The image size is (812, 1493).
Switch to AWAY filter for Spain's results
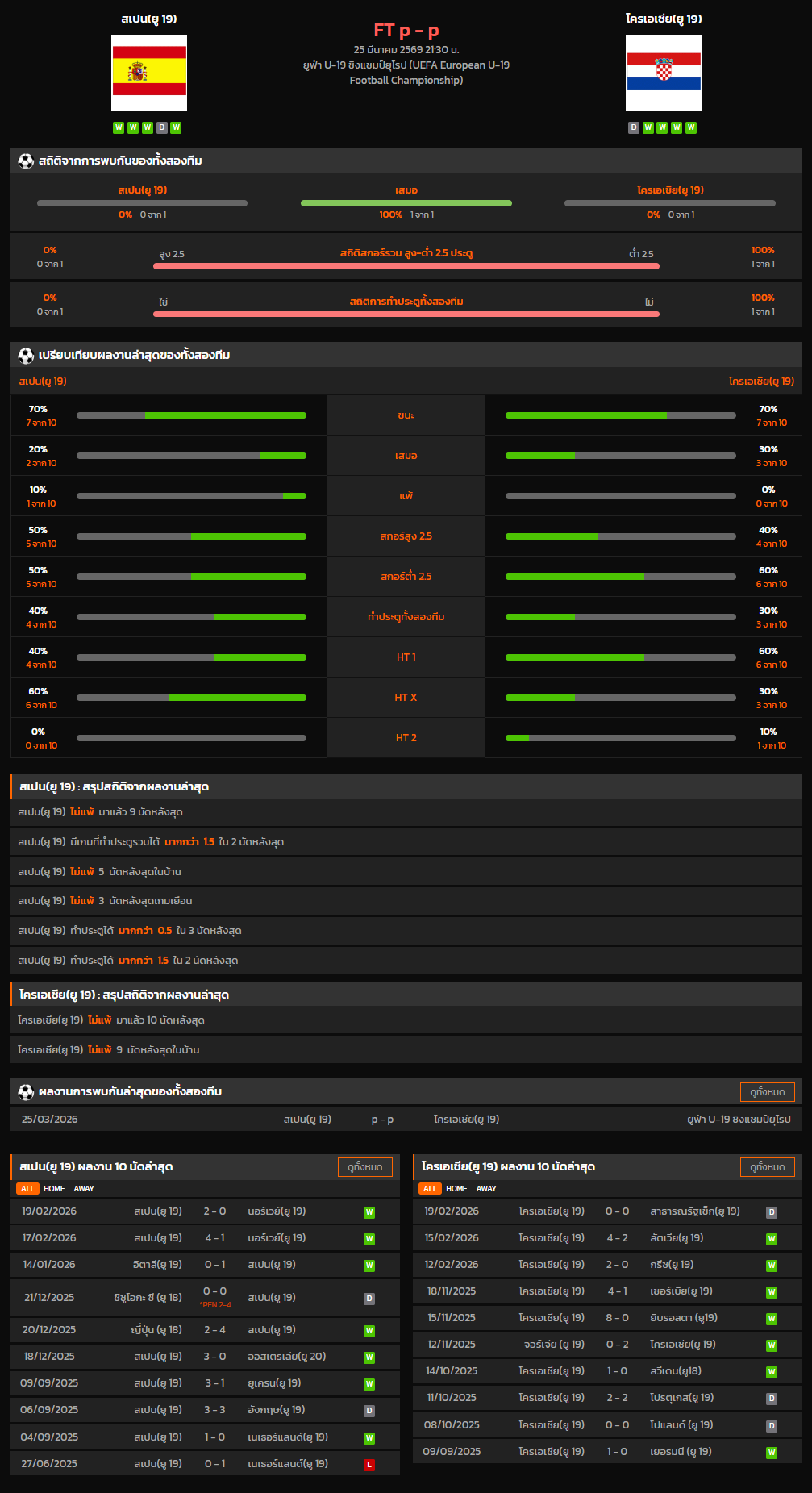(84, 1189)
